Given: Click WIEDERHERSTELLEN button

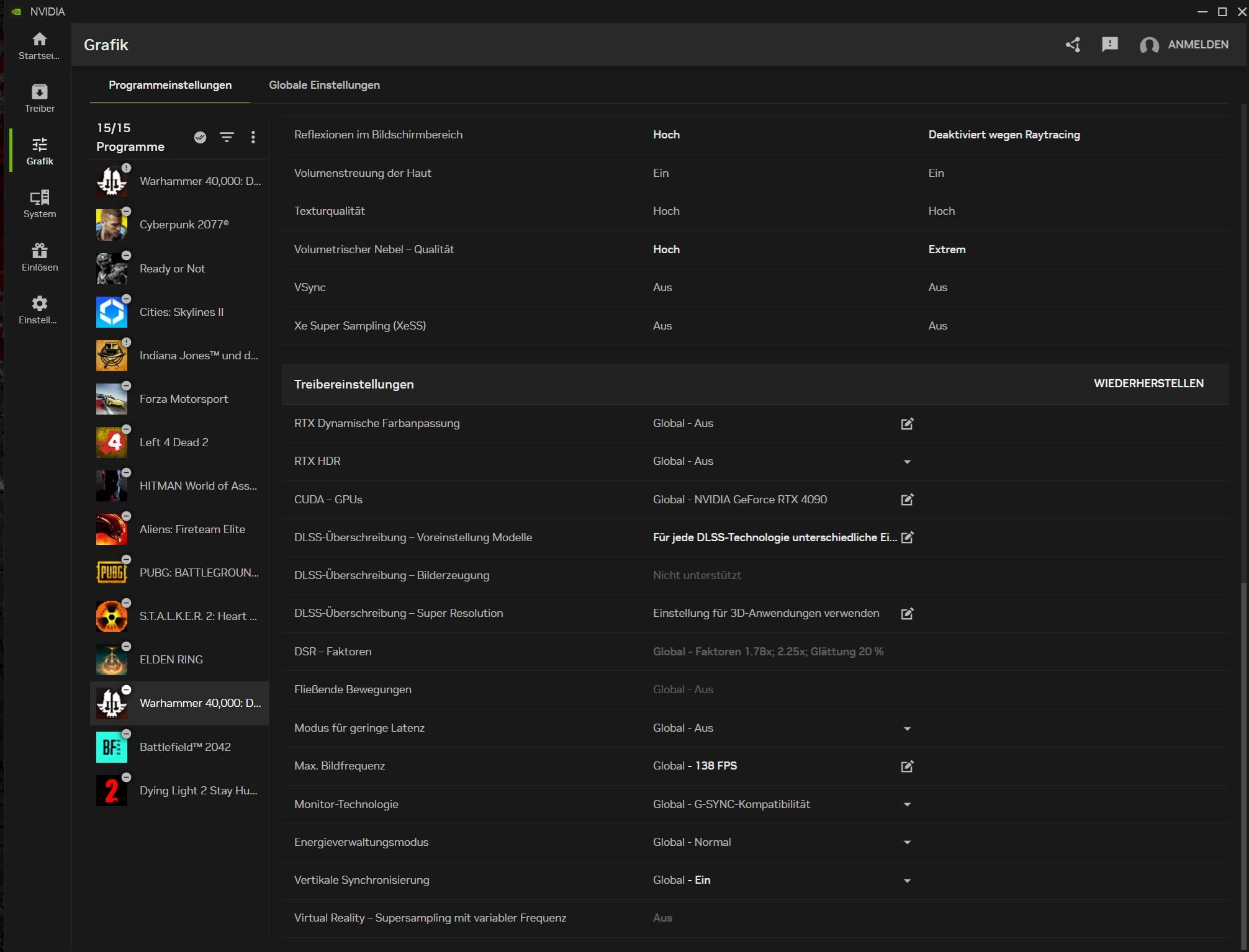Looking at the screenshot, I should point(1148,384).
